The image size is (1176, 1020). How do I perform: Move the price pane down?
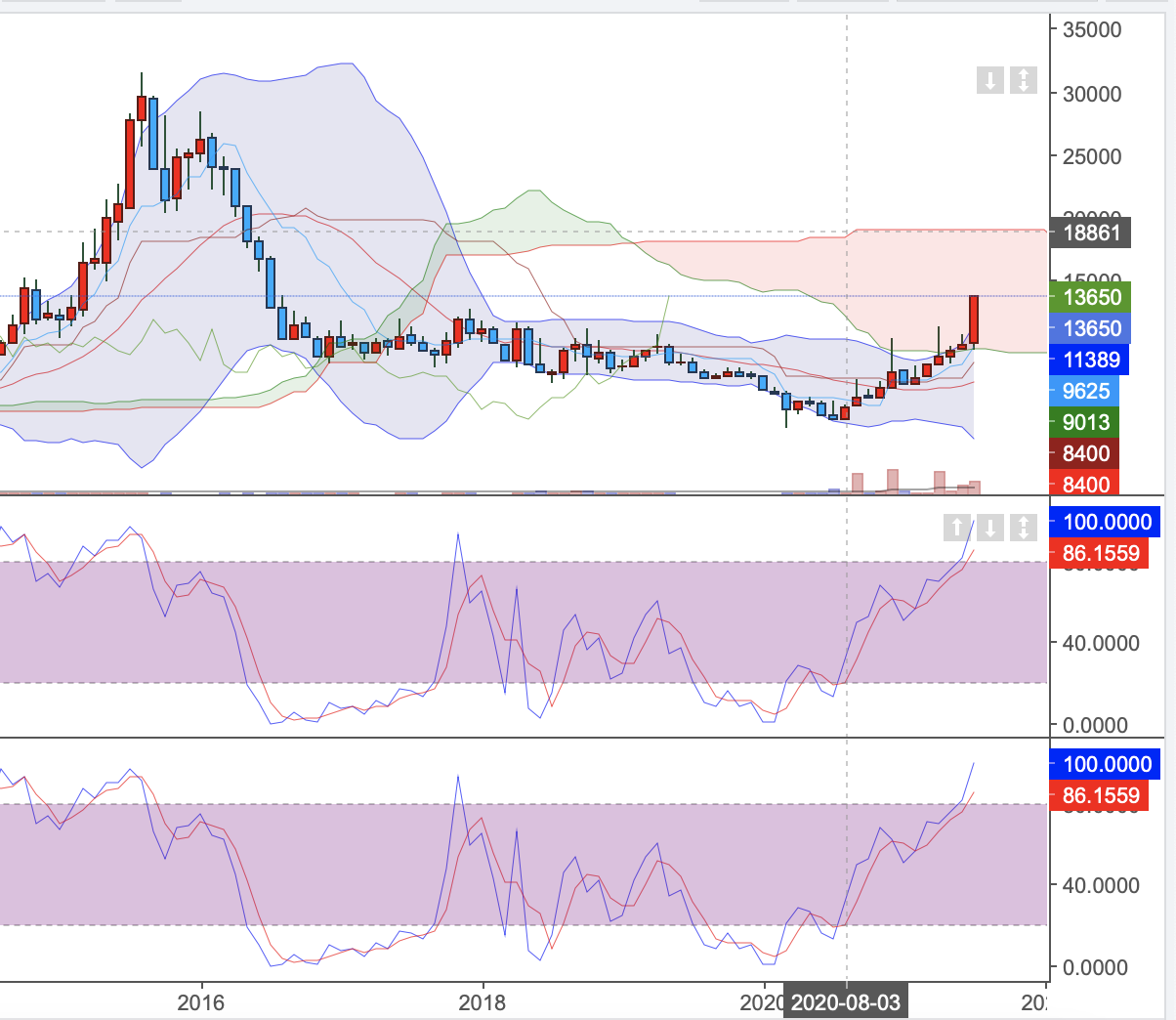pos(990,80)
